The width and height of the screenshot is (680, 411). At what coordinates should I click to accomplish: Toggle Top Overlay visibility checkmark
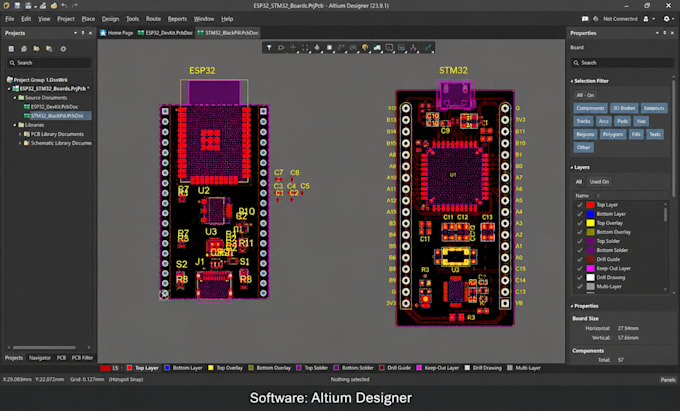tap(580, 223)
